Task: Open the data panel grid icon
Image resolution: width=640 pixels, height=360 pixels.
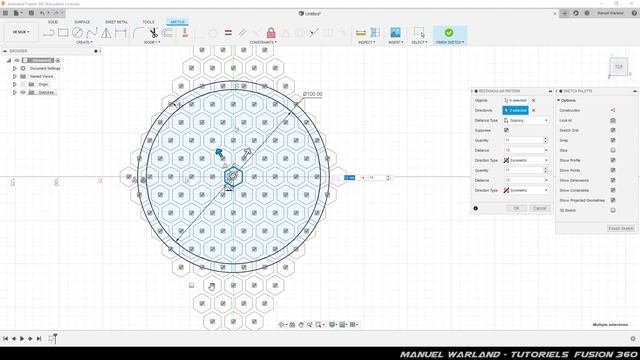Action: (5, 13)
